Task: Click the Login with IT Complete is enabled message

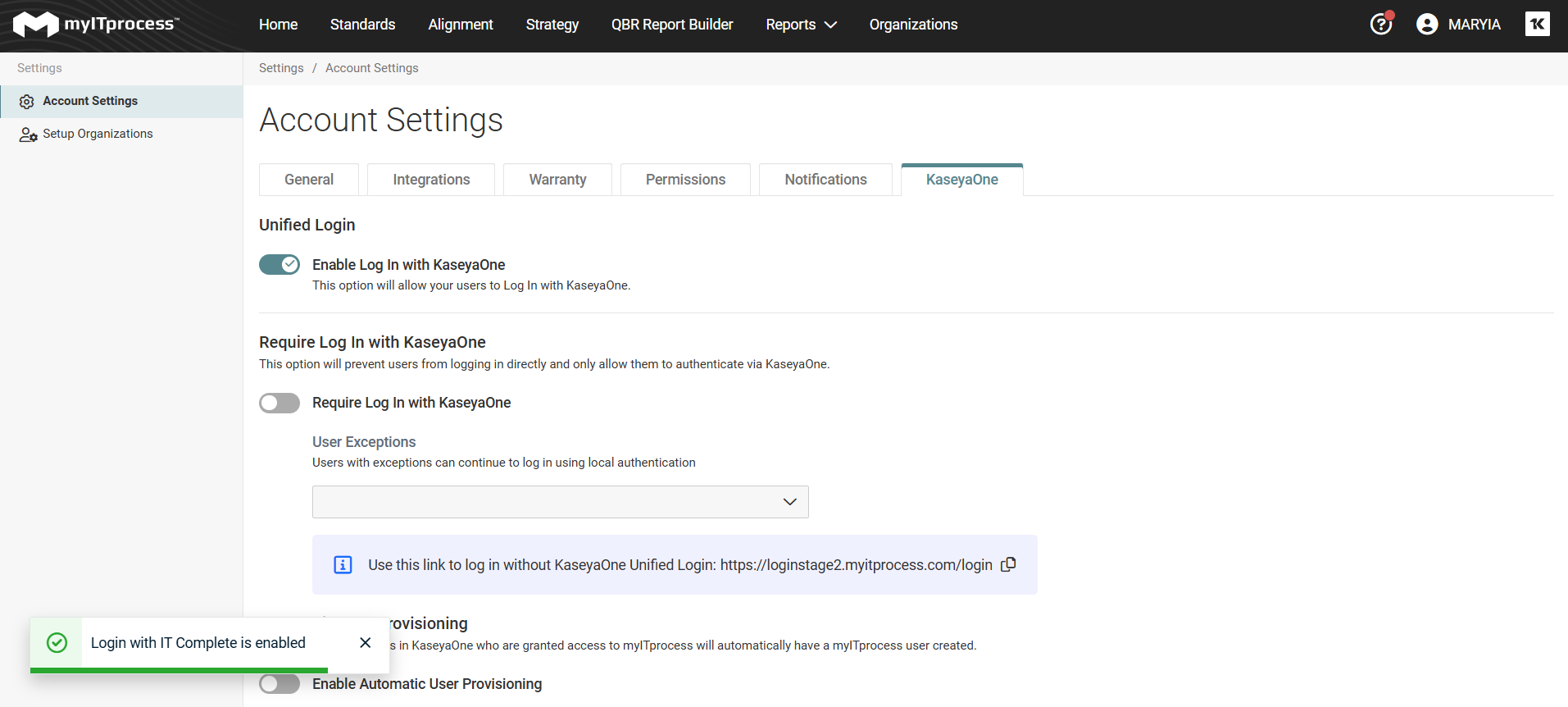Action: (198, 643)
